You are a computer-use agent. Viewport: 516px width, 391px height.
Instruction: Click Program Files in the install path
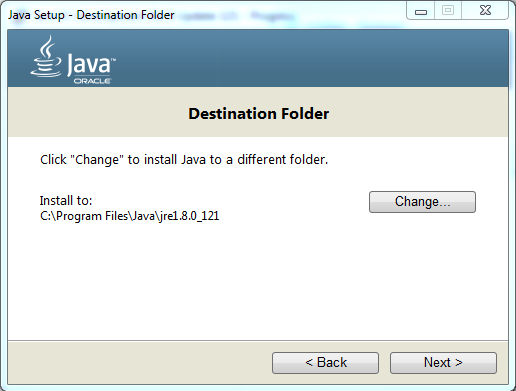click(x=92, y=216)
